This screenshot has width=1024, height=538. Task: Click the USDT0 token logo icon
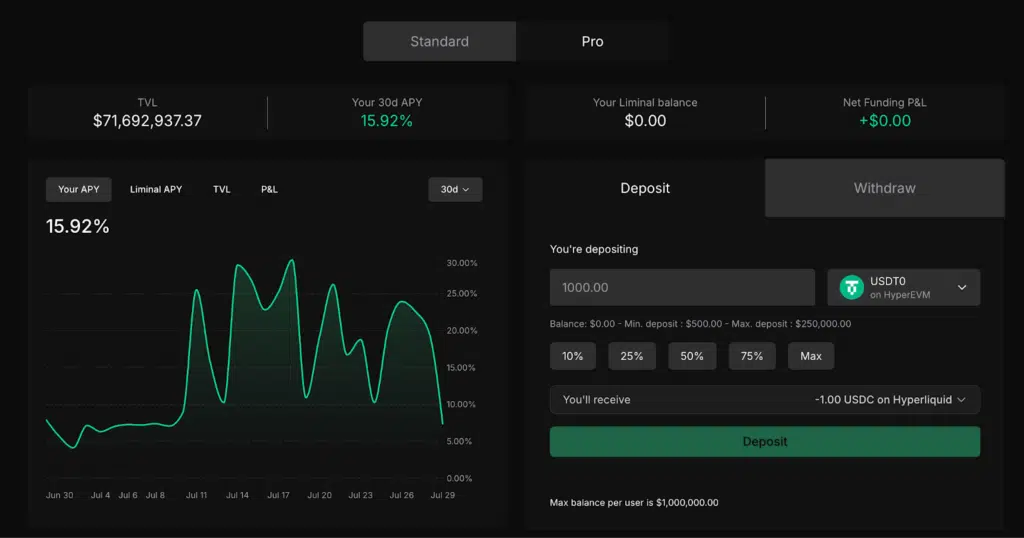point(851,288)
